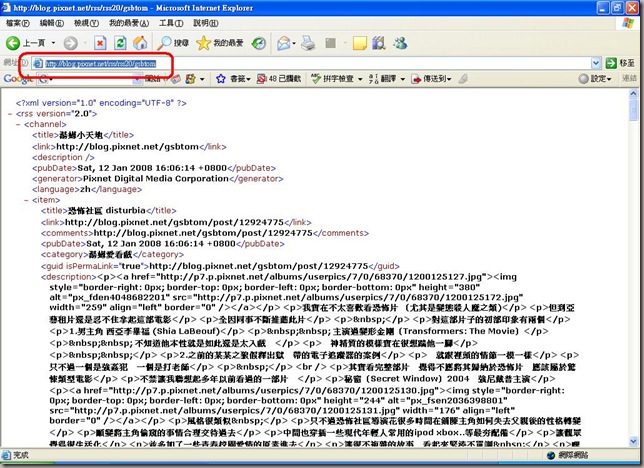The height and width of the screenshot is (468, 644).
Task: Click the 完成 status bar text
Action: click(x=21, y=455)
